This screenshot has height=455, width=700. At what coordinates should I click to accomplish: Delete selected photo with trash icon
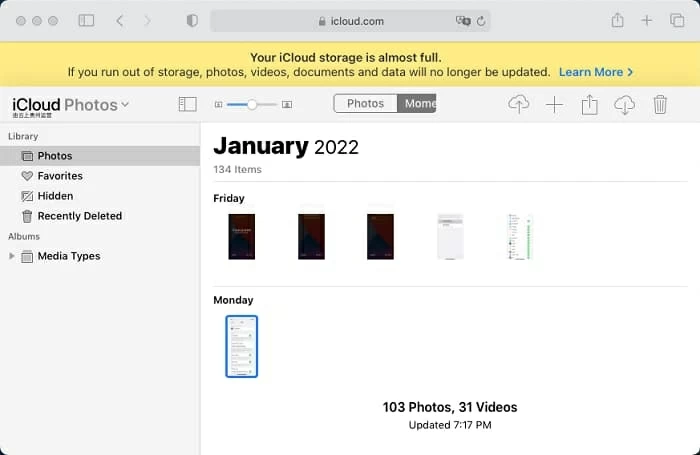pos(660,105)
